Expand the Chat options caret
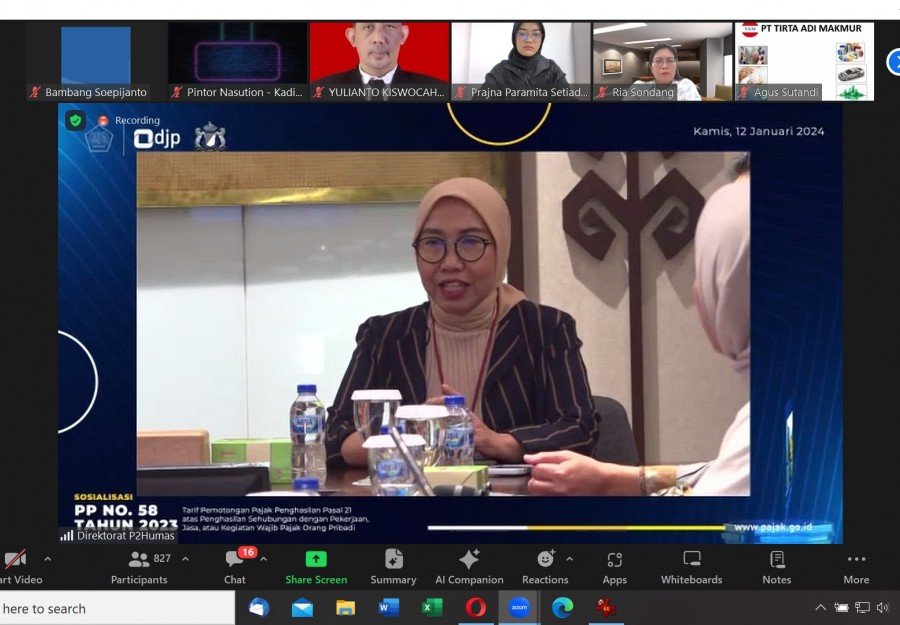The width and height of the screenshot is (900, 625). pyautogui.click(x=263, y=559)
